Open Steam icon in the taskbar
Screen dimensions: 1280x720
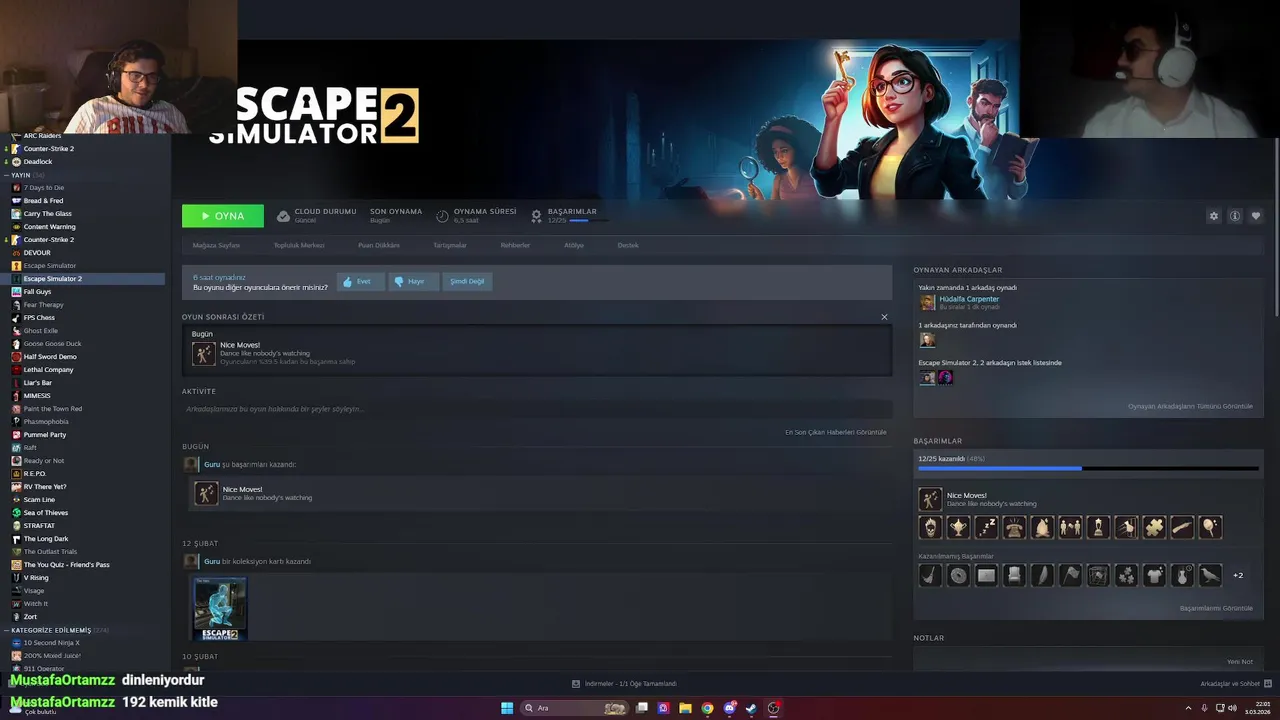[751, 708]
